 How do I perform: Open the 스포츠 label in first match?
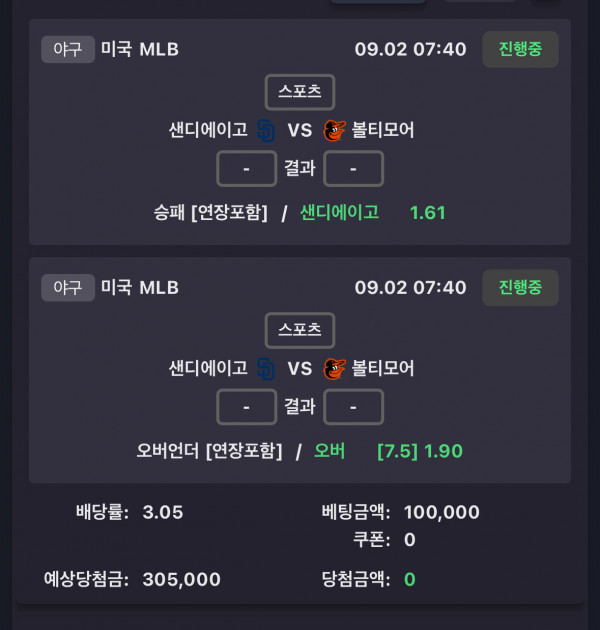[x=300, y=92]
